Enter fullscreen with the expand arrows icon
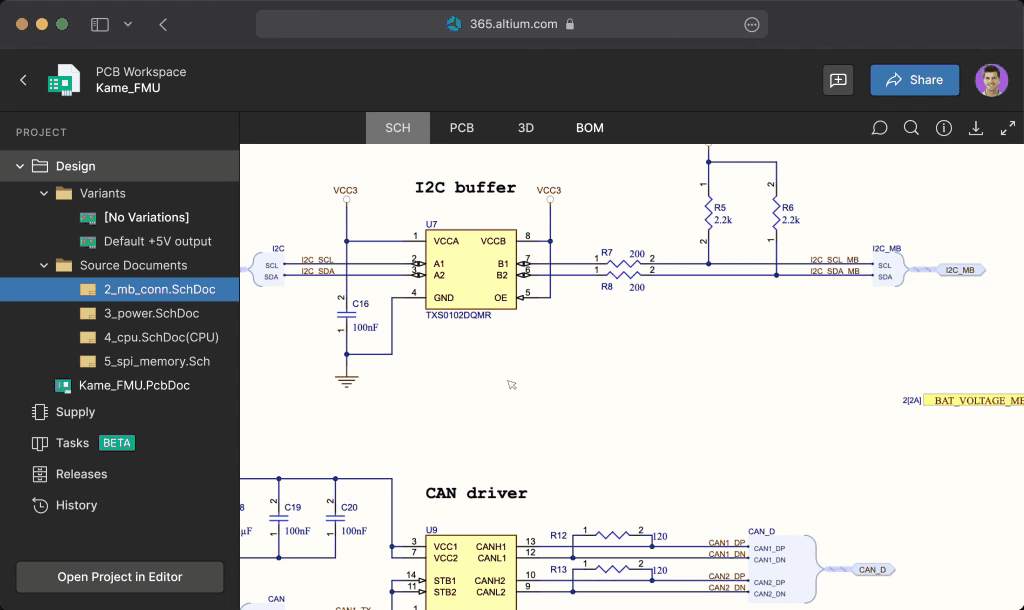The image size is (1024, 610). pyautogui.click(x=1007, y=127)
